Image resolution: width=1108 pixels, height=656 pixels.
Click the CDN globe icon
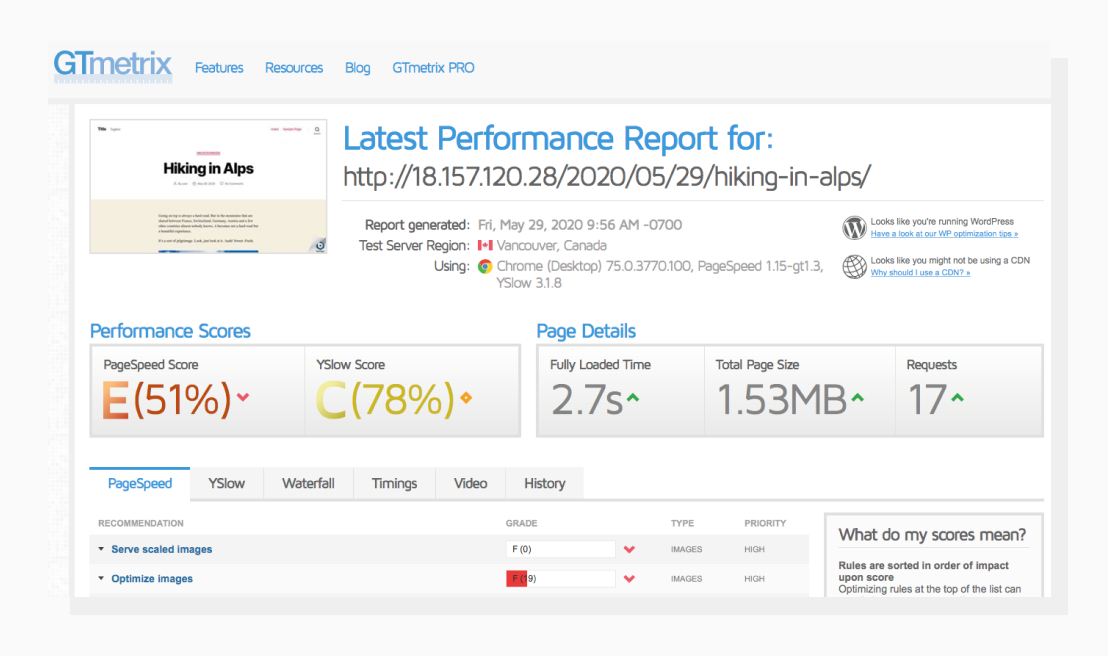click(x=853, y=267)
